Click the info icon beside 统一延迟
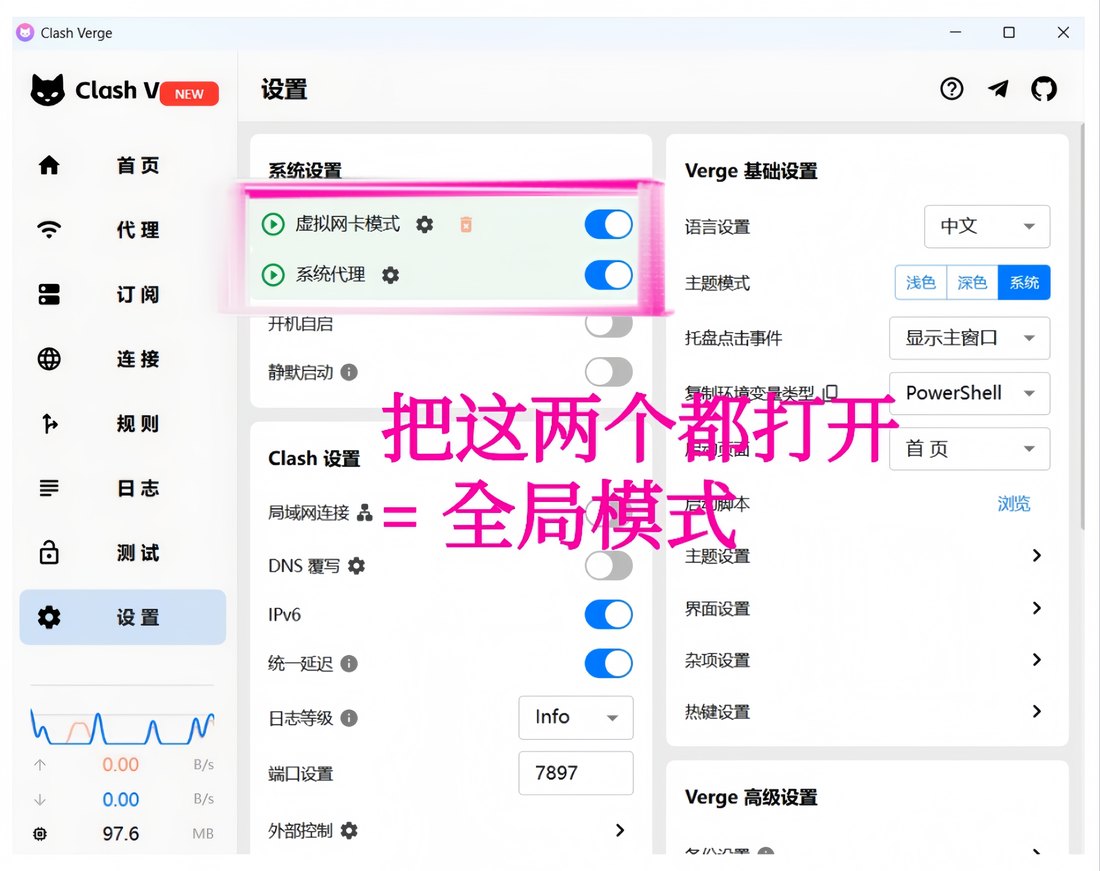The image size is (1100, 871). 349,663
